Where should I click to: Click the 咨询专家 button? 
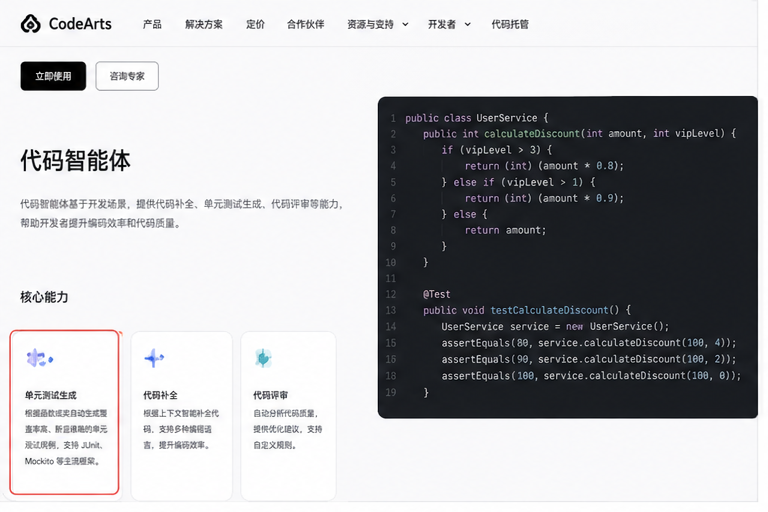tap(127, 76)
